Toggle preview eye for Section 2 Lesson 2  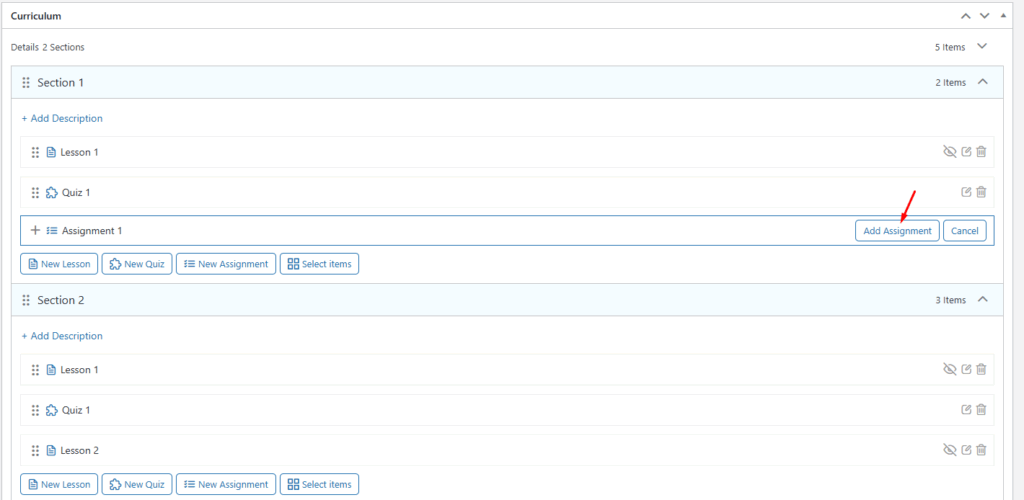click(949, 450)
